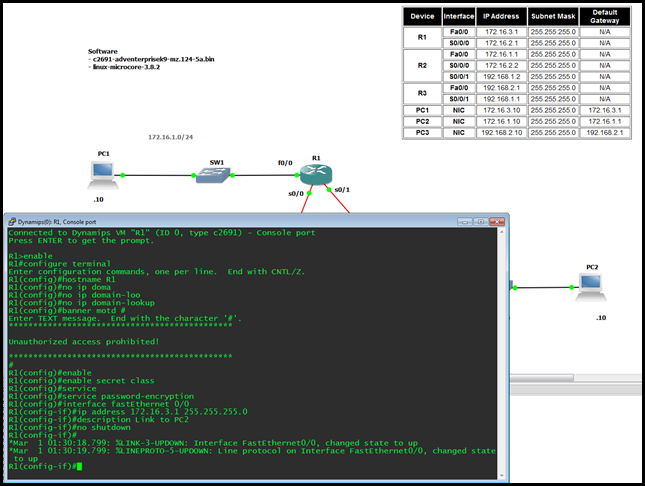Click IP address cell 192.168.1.1
The height and width of the screenshot is (486, 645).
(501, 99)
